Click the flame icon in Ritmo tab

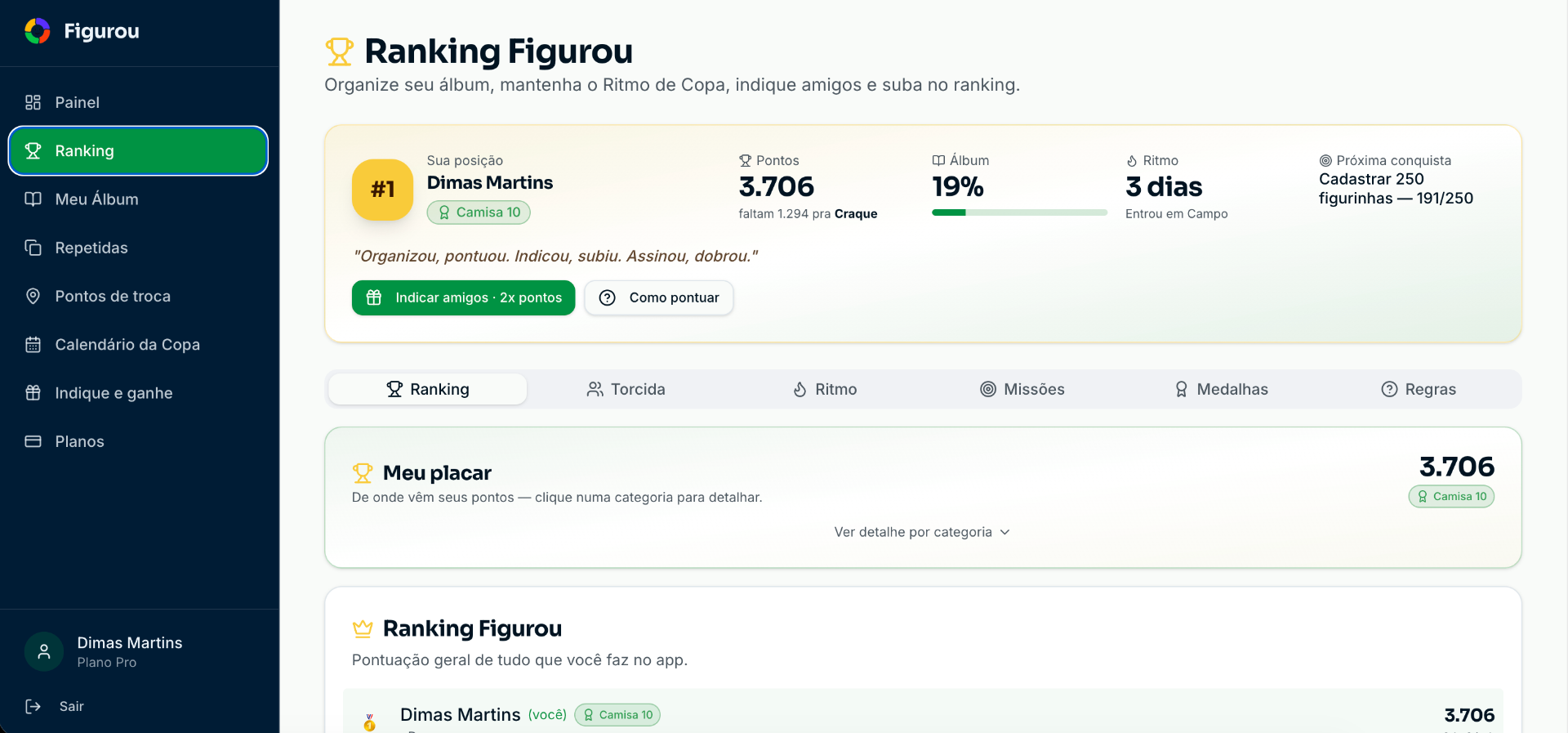click(x=800, y=390)
